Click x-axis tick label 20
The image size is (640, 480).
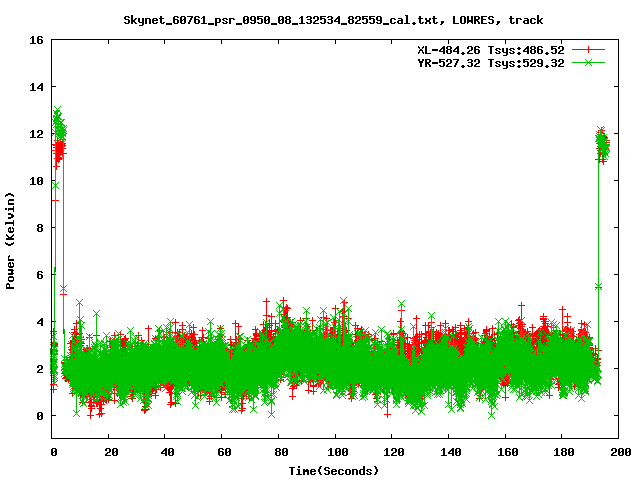pyautogui.click(x=111, y=452)
